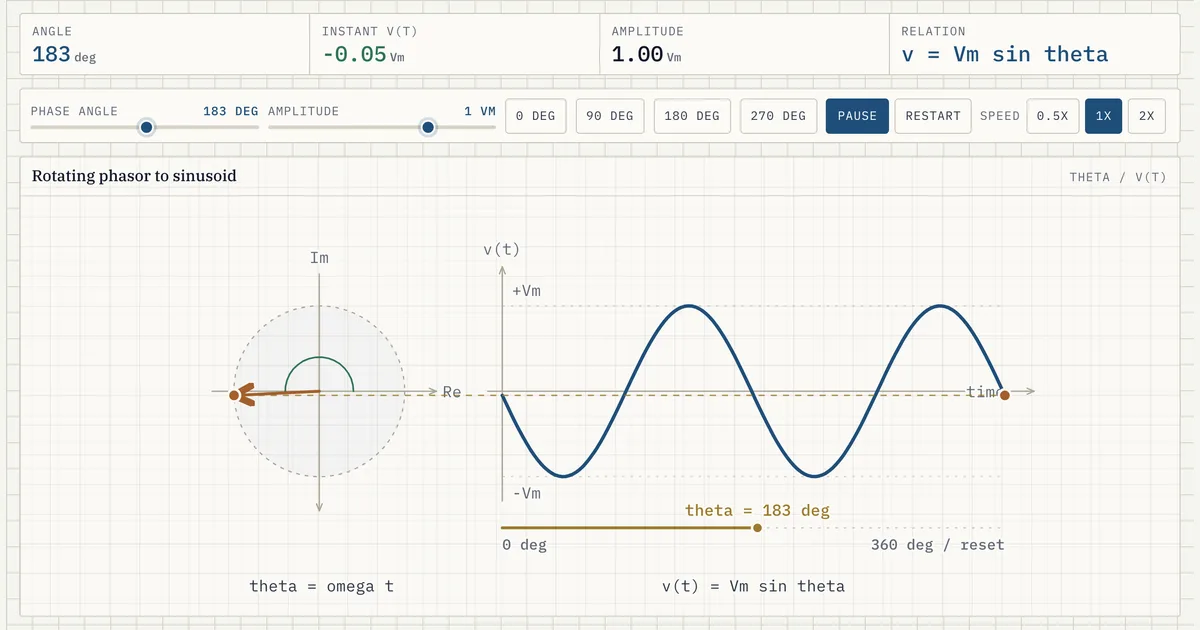
Task: Click the Im axis label
Action: pos(319,258)
